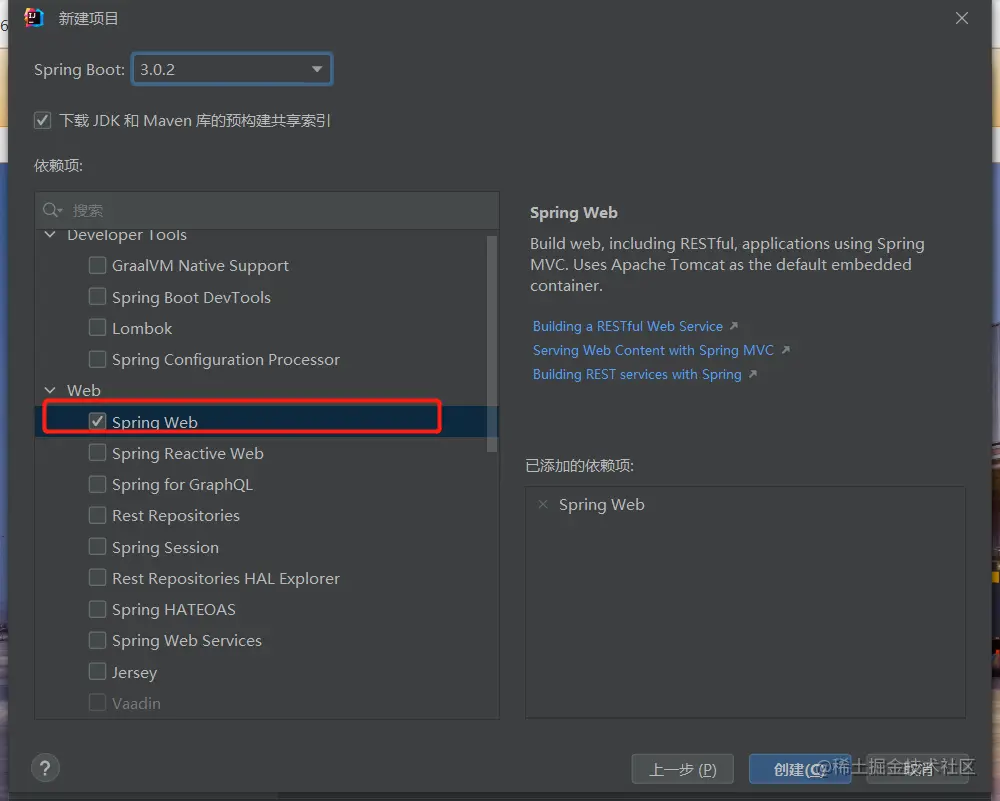
Task: Uncheck the Spring Web dependency
Action: point(98,421)
